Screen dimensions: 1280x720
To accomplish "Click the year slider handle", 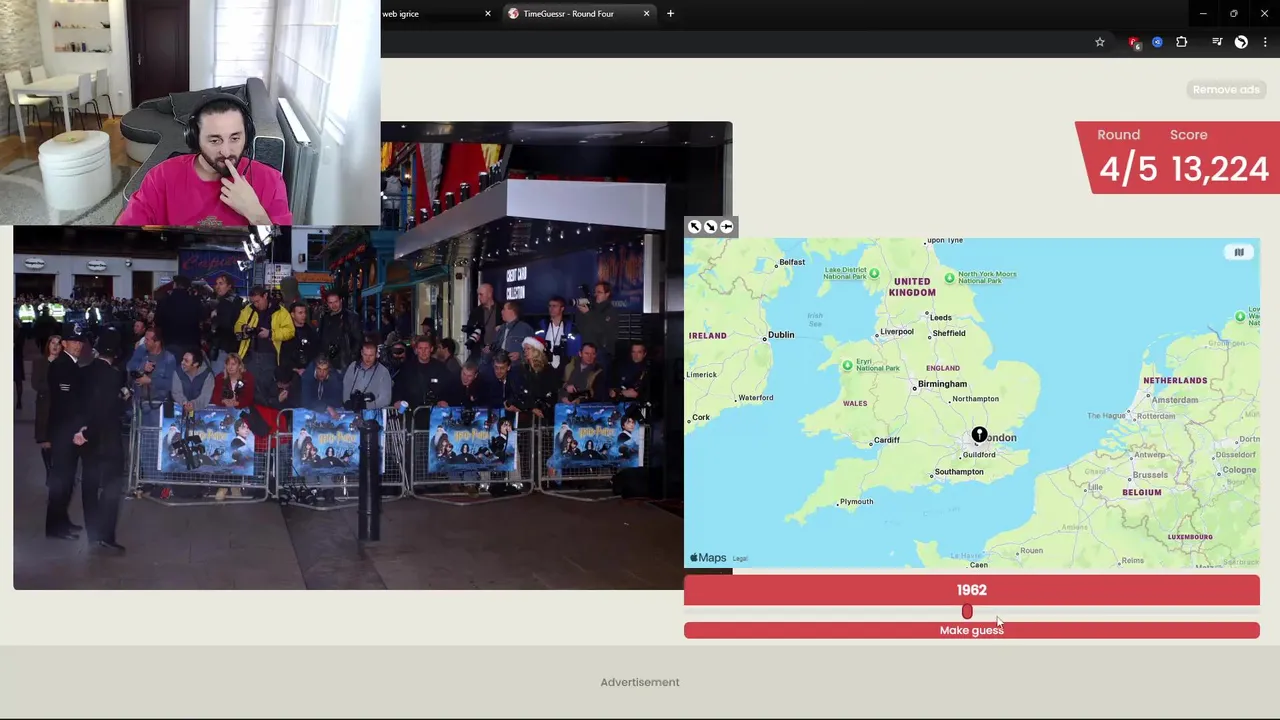I will (967, 611).
